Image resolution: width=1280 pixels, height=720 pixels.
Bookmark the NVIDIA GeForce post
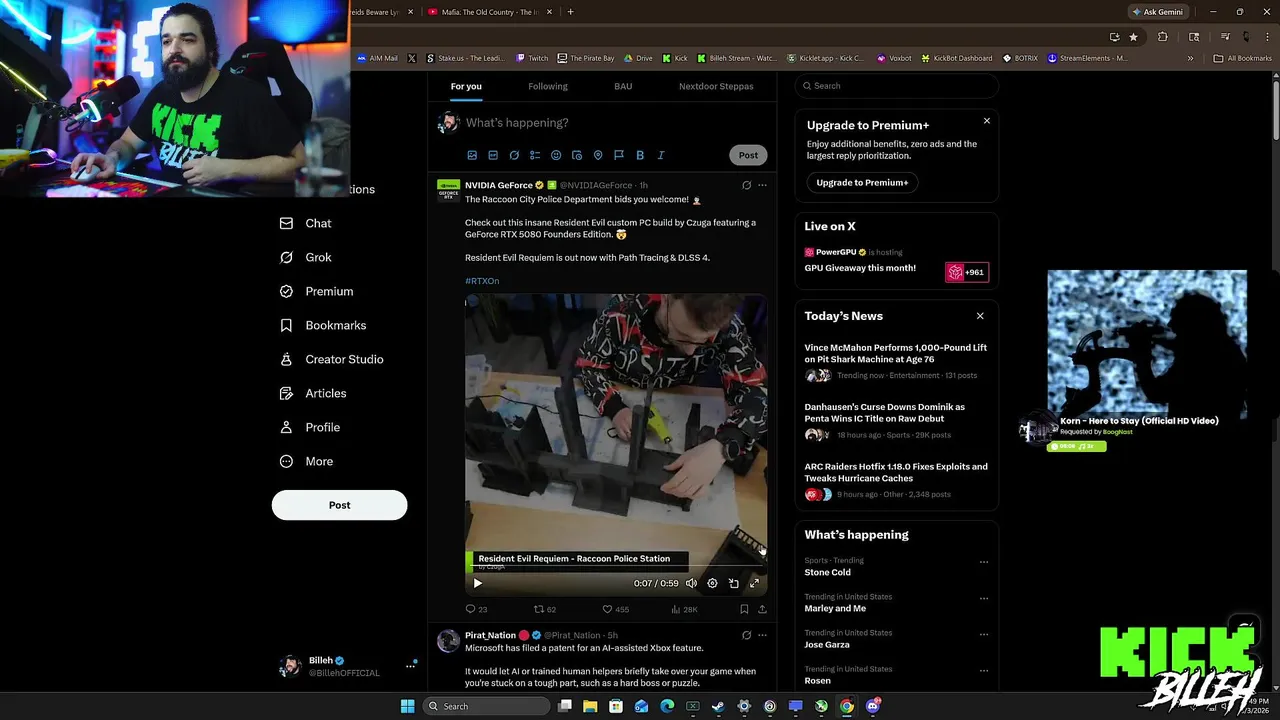pyautogui.click(x=744, y=609)
